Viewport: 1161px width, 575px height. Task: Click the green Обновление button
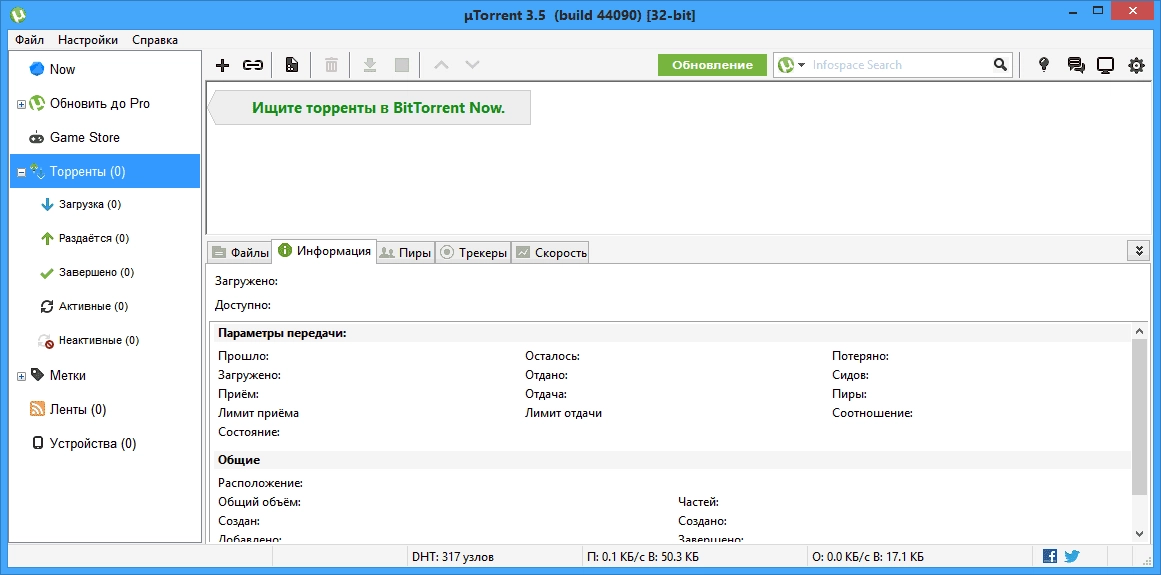tap(712, 65)
